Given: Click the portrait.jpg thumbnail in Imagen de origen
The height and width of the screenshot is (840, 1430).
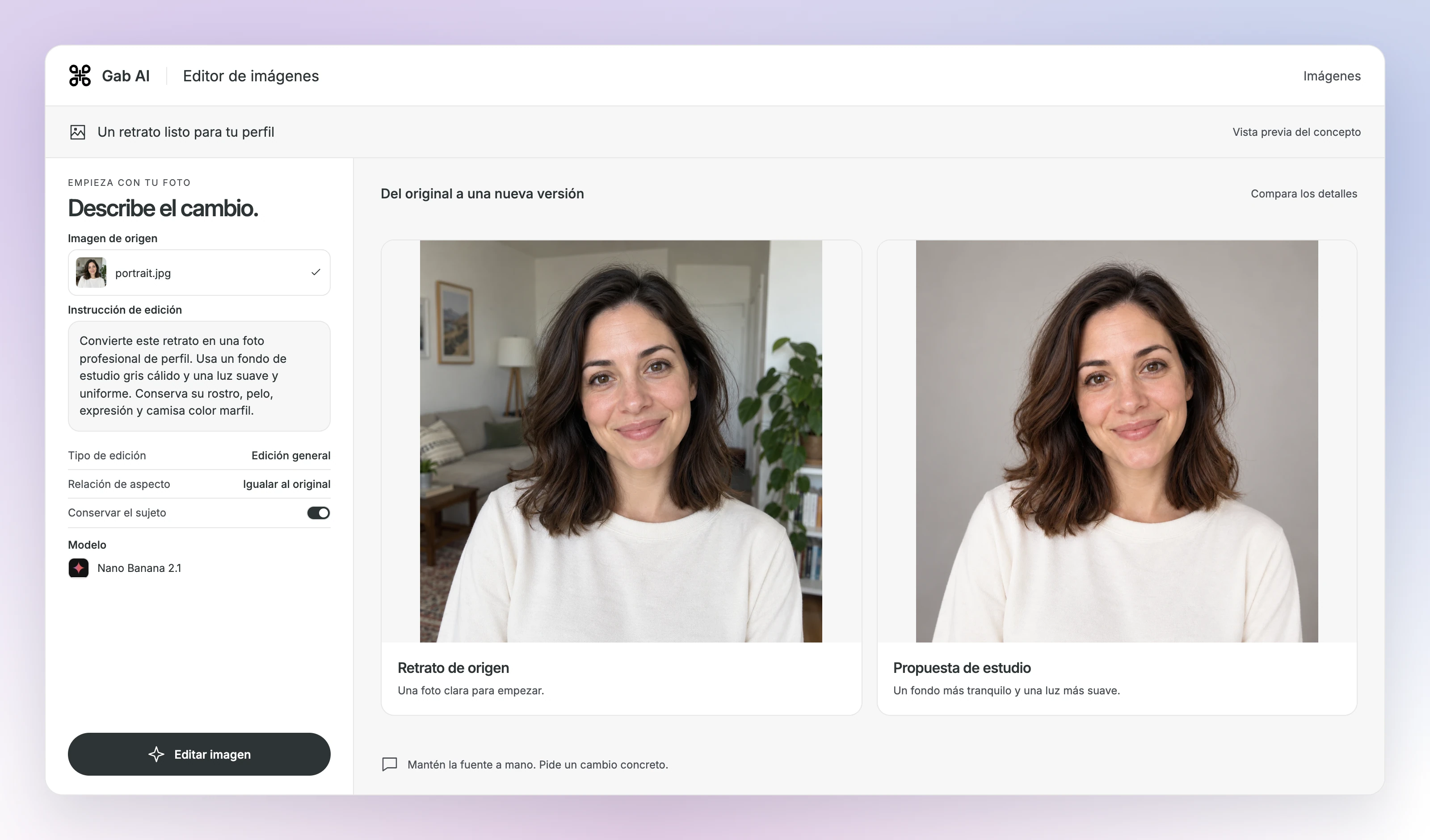Looking at the screenshot, I should [91, 273].
